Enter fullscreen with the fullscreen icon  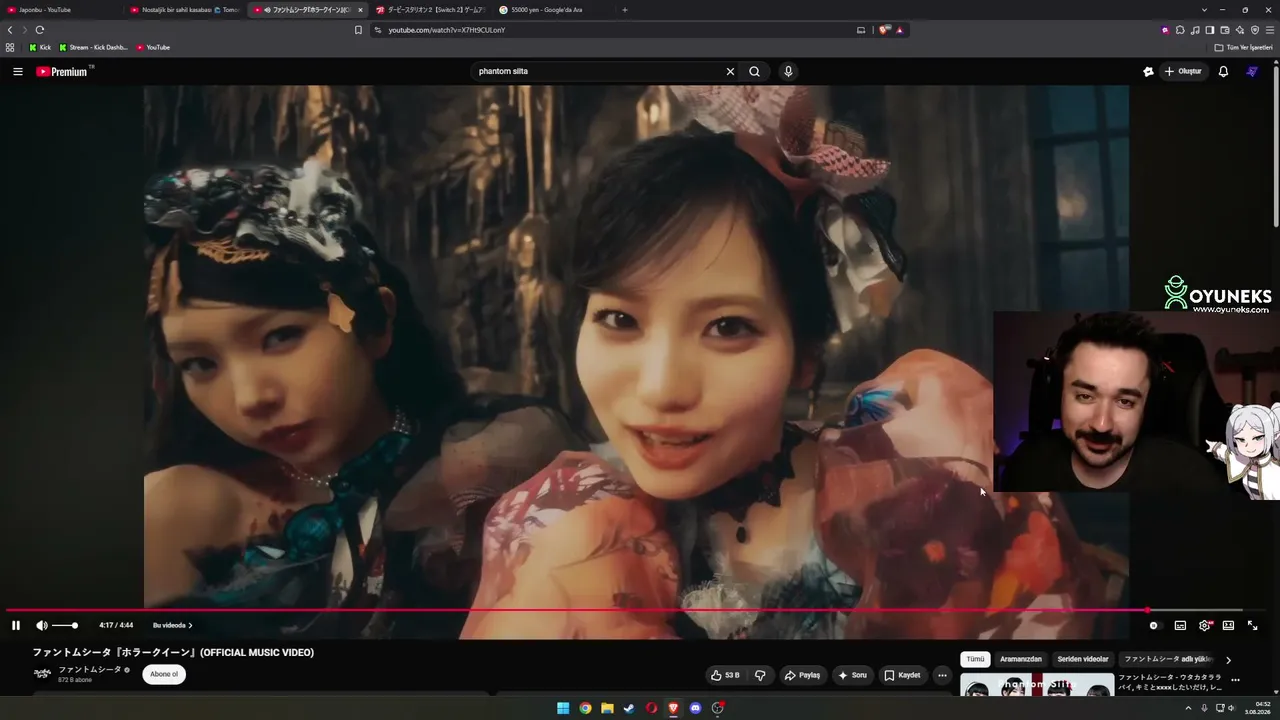click(1252, 625)
